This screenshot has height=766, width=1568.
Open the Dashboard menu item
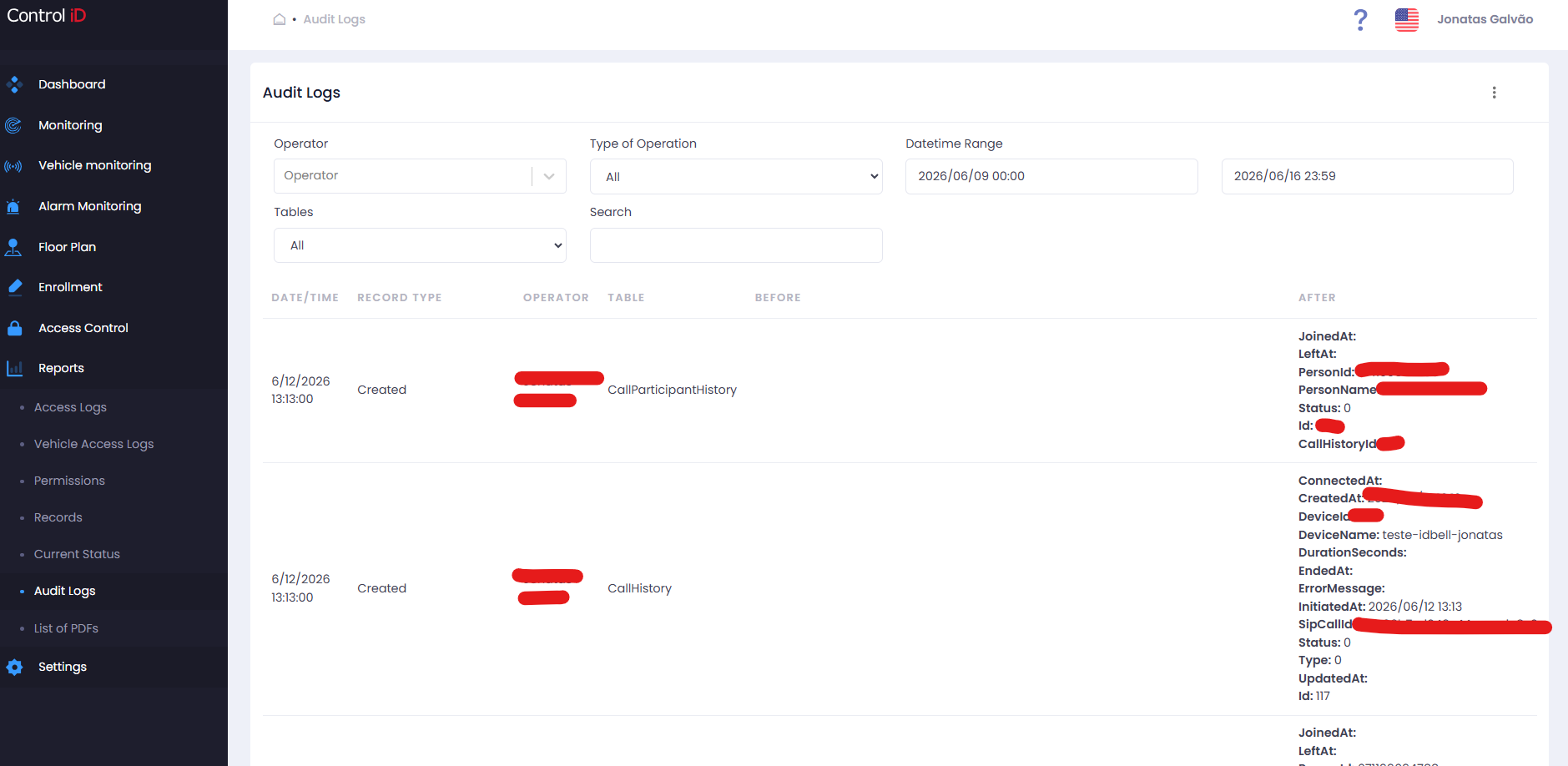click(x=72, y=84)
